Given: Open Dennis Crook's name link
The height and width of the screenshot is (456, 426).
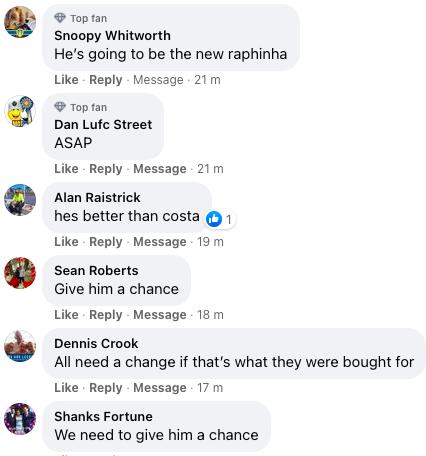Looking at the screenshot, I should (x=96, y=343).
